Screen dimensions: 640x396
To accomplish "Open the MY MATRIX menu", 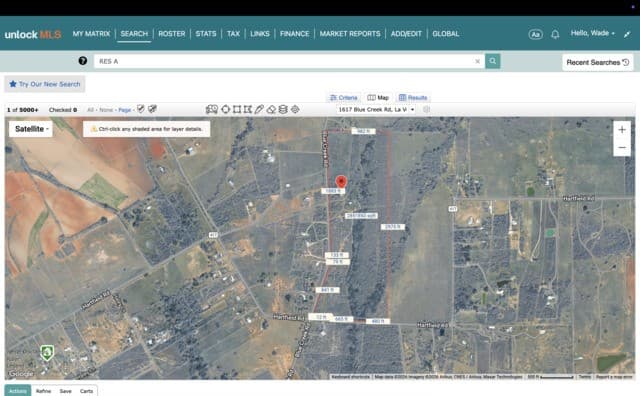I will point(91,34).
